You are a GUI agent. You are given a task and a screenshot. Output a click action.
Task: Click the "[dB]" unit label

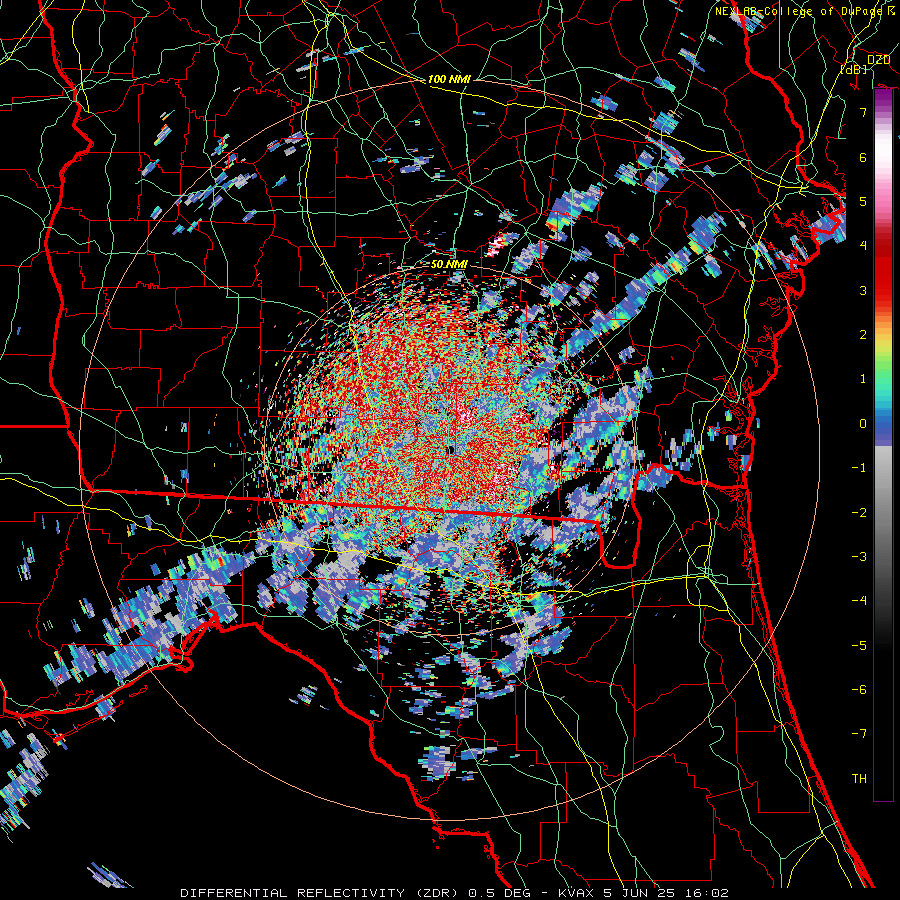[854, 69]
